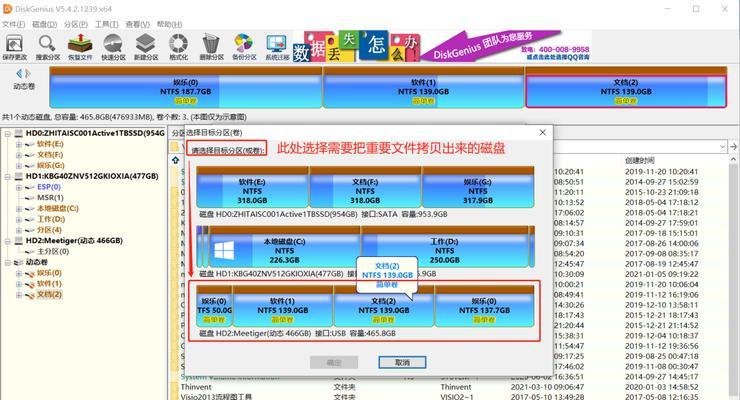Choose 本地磁盘(C:) 226.3GB partition in dialog

[x=285, y=247]
